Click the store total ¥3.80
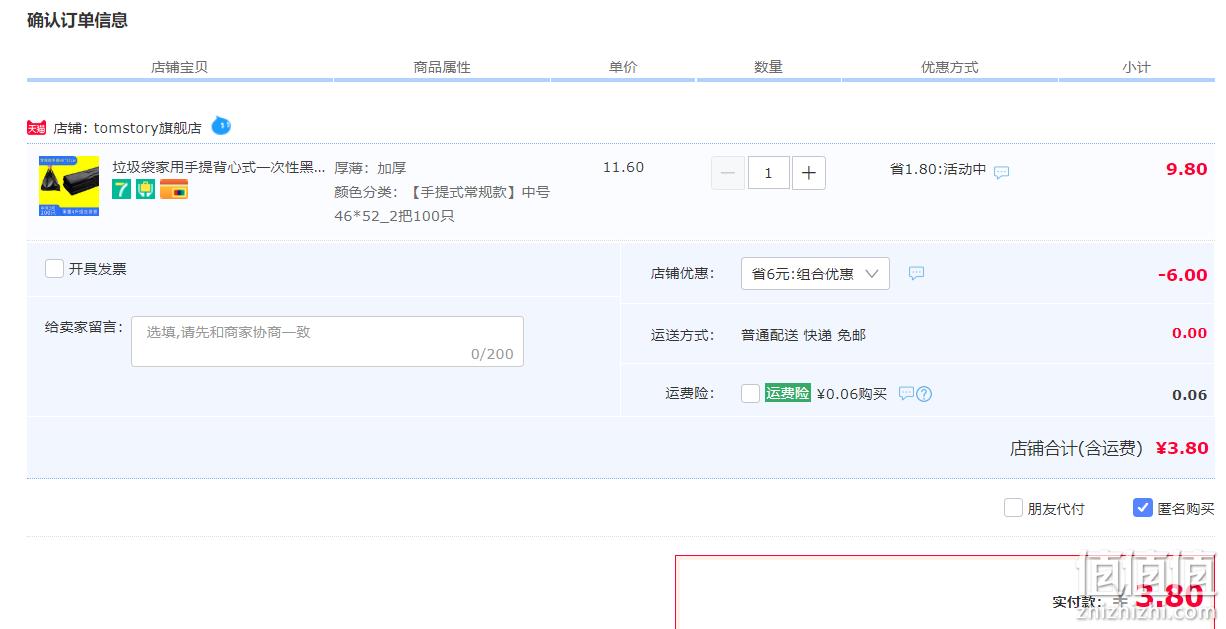1226x629 pixels. 1182,448
